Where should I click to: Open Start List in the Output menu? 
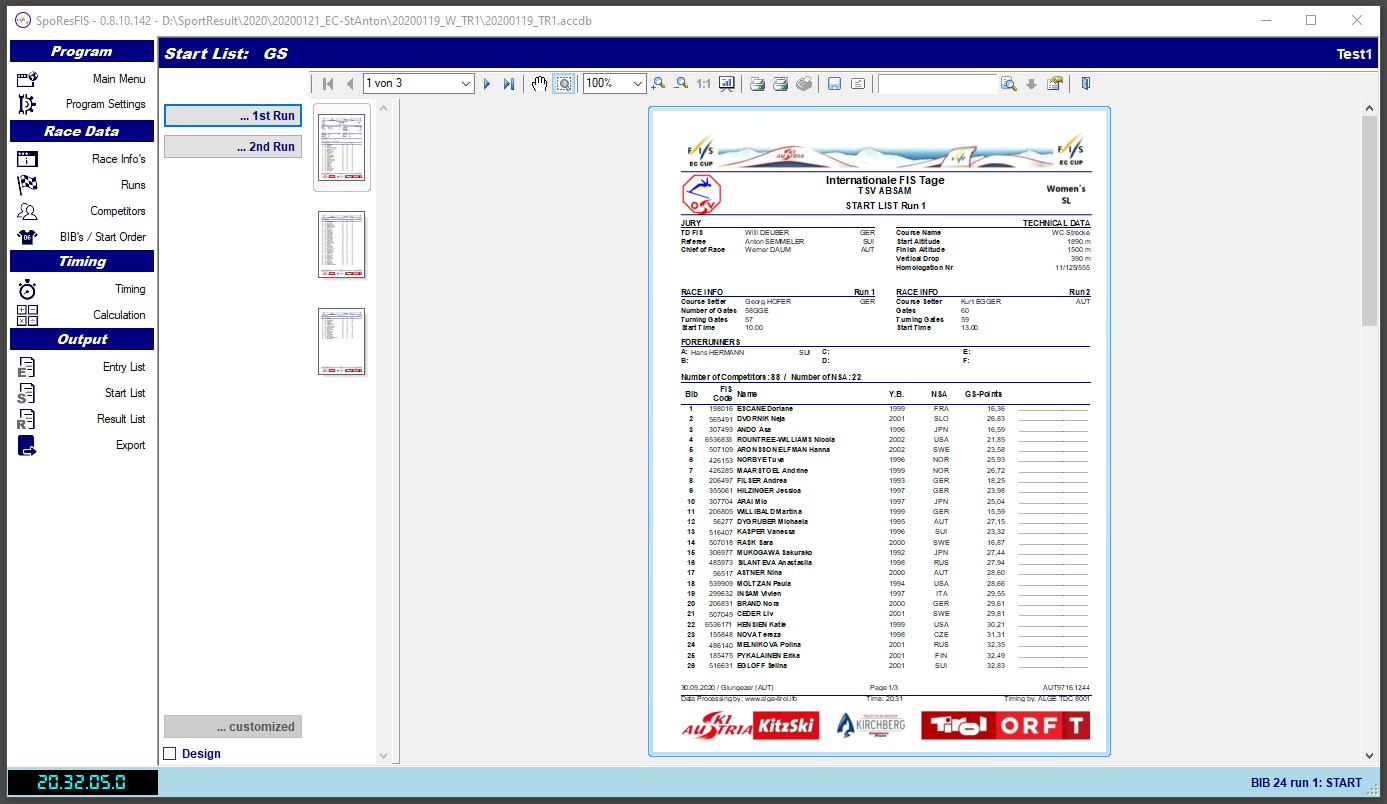[125, 393]
